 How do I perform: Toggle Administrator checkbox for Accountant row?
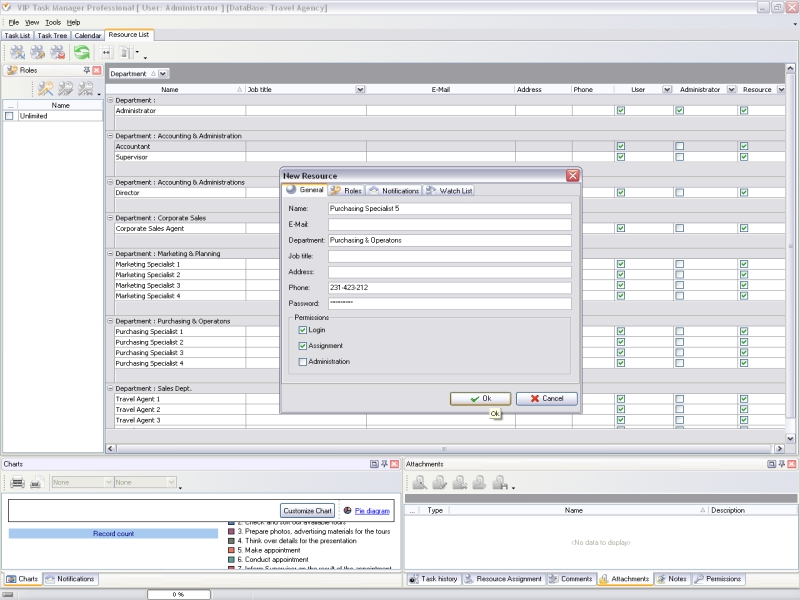(680, 146)
